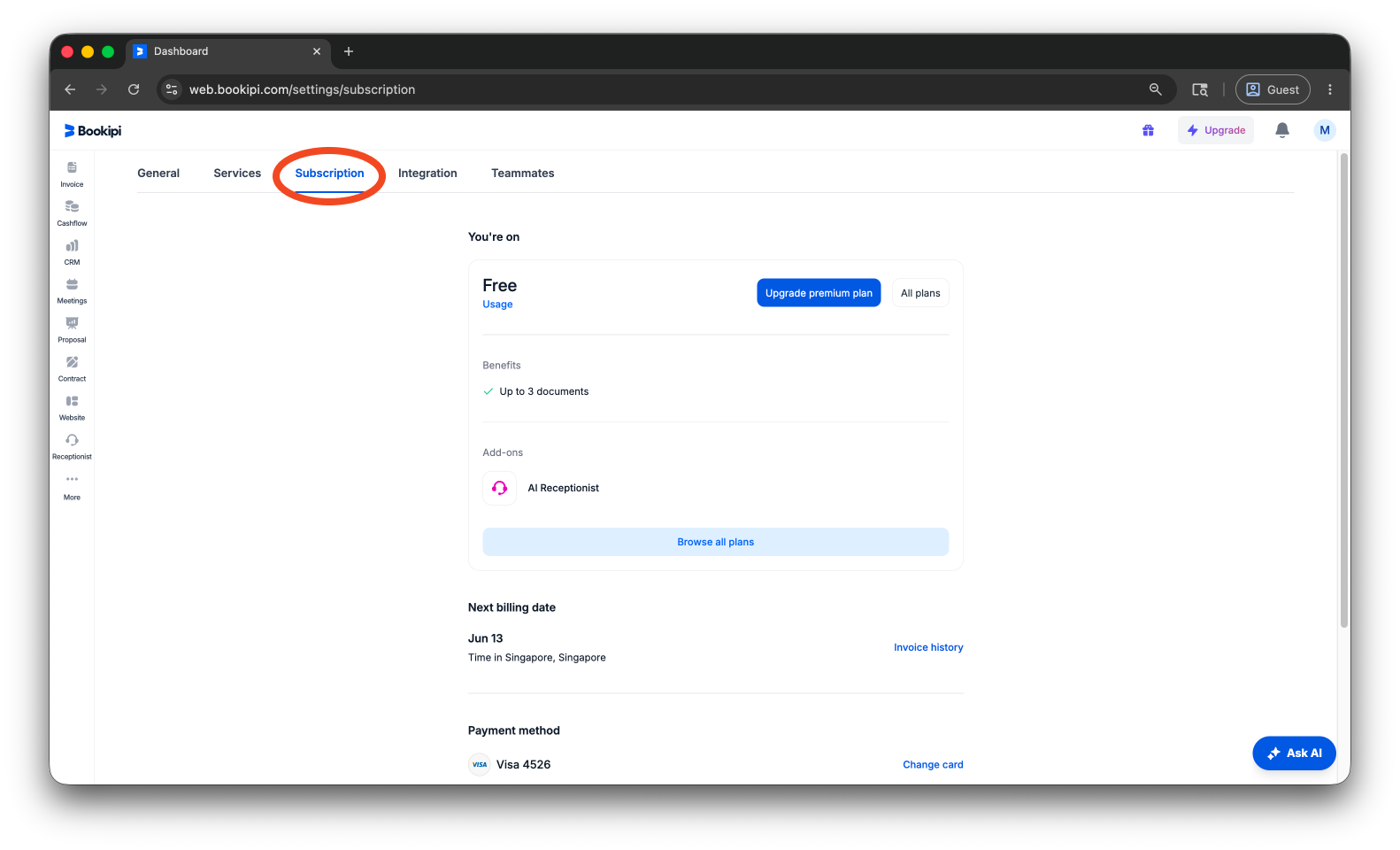Image resolution: width=1400 pixels, height=850 pixels.
Task: Open the notifications bell
Action: pos(1281,130)
